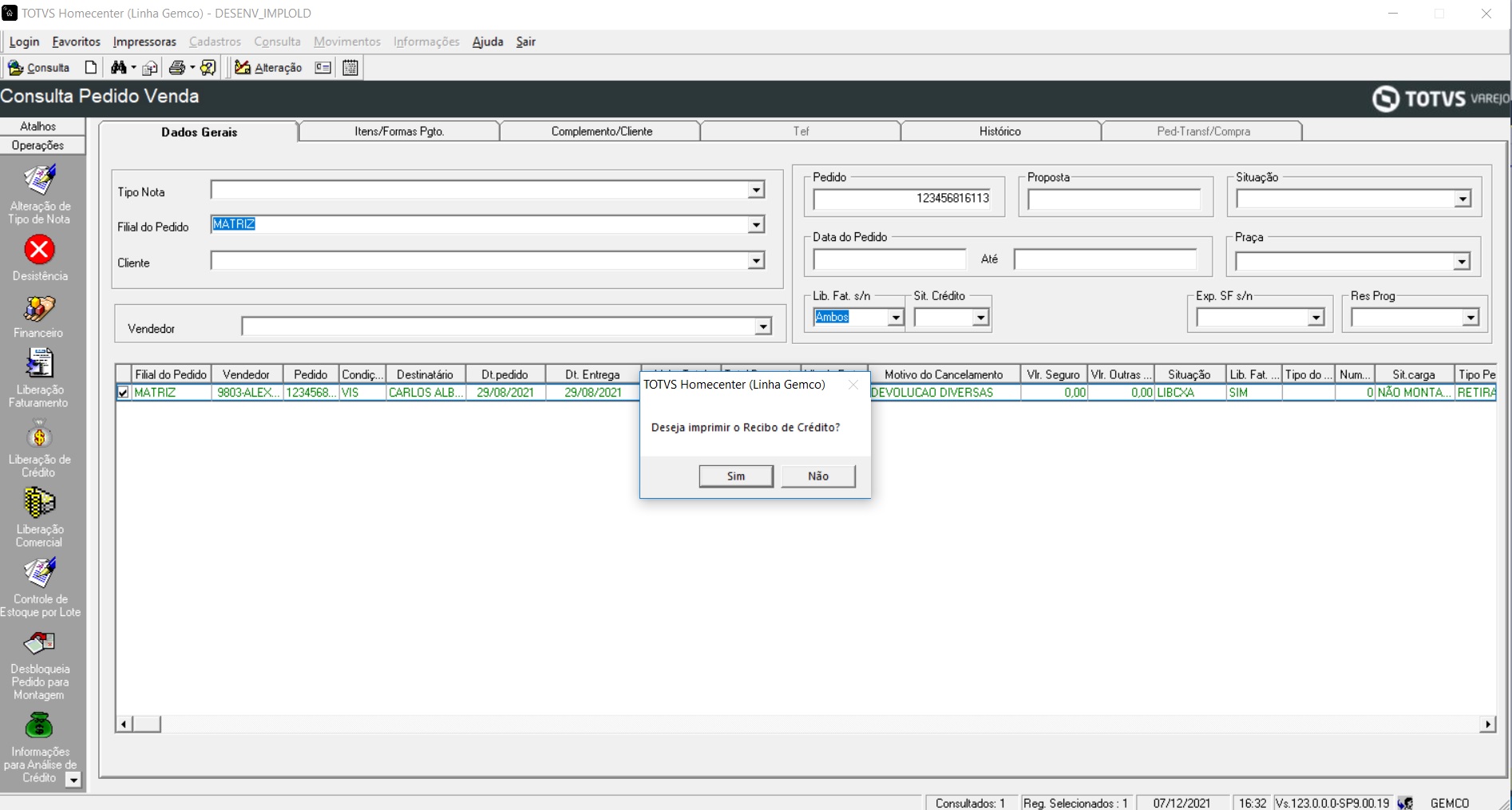Click the Desistência red X icon

pyautogui.click(x=39, y=250)
